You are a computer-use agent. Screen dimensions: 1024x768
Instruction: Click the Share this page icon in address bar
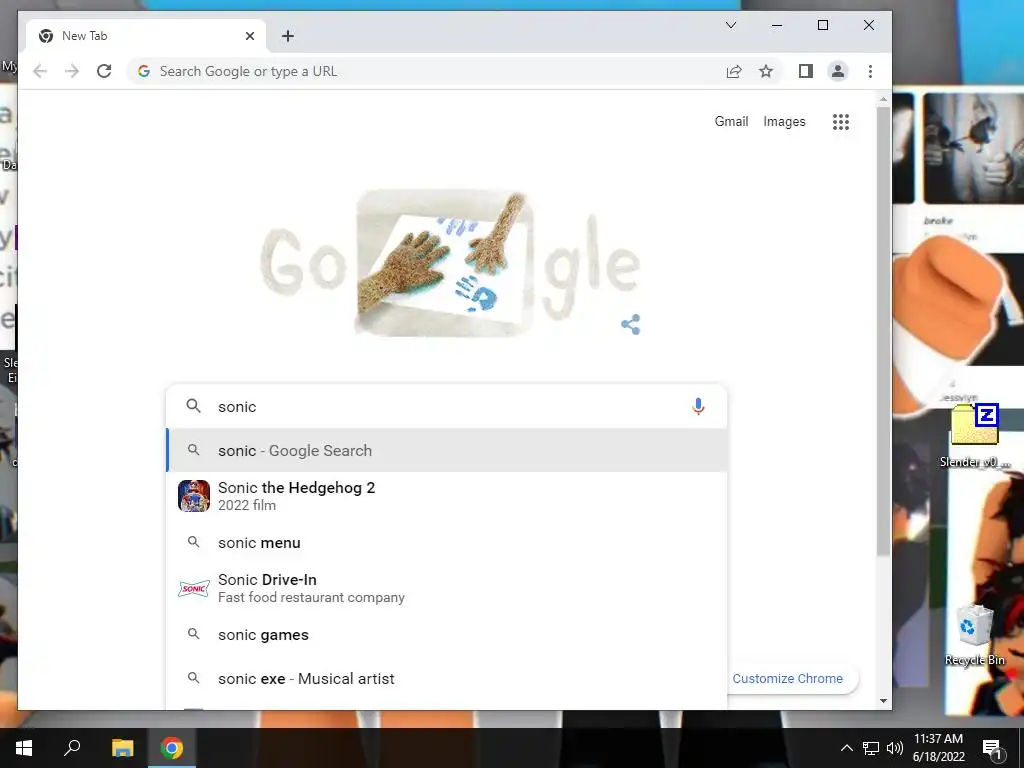click(734, 71)
